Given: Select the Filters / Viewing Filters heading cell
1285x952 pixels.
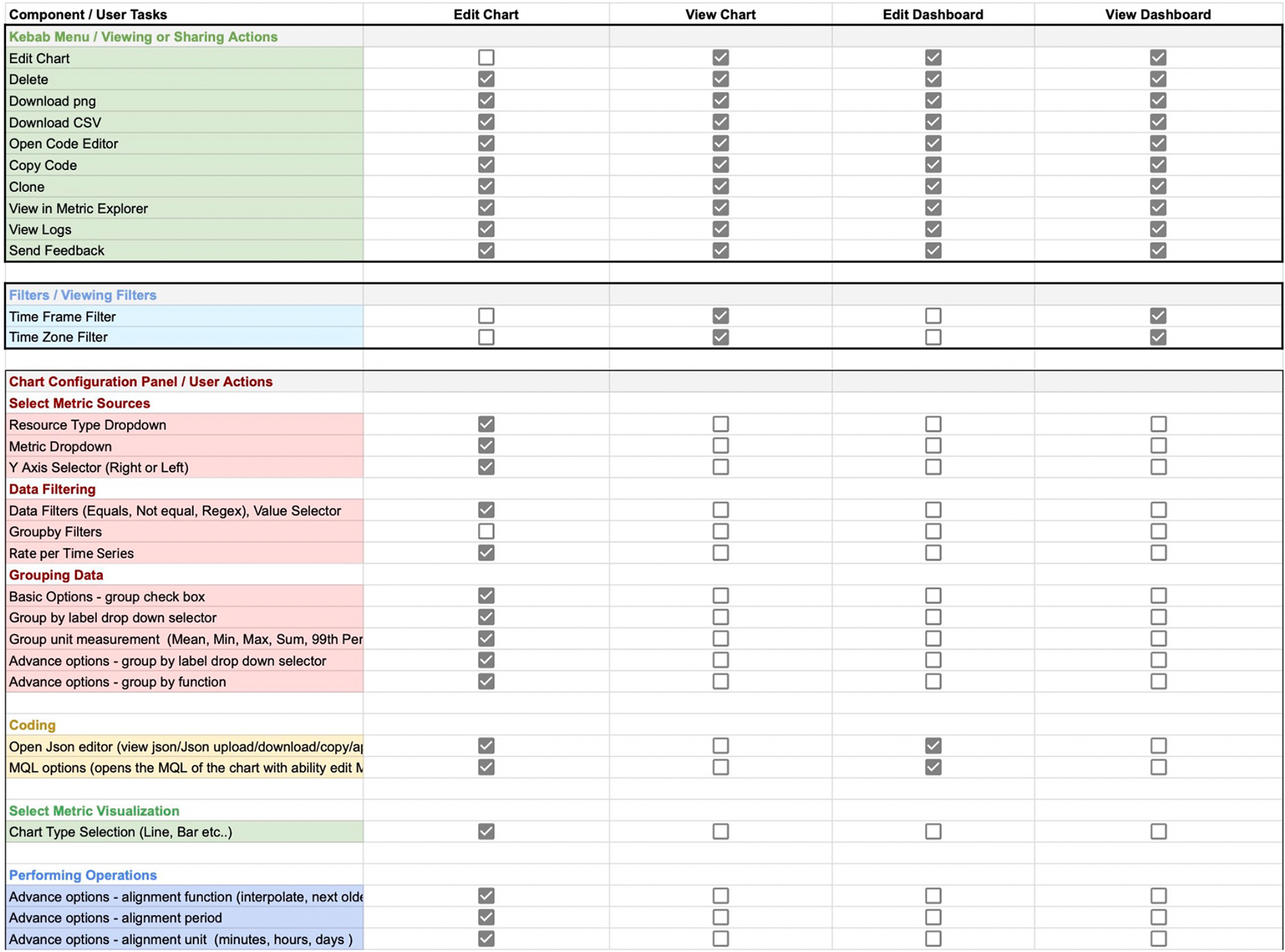Looking at the screenshot, I should coord(83,295).
